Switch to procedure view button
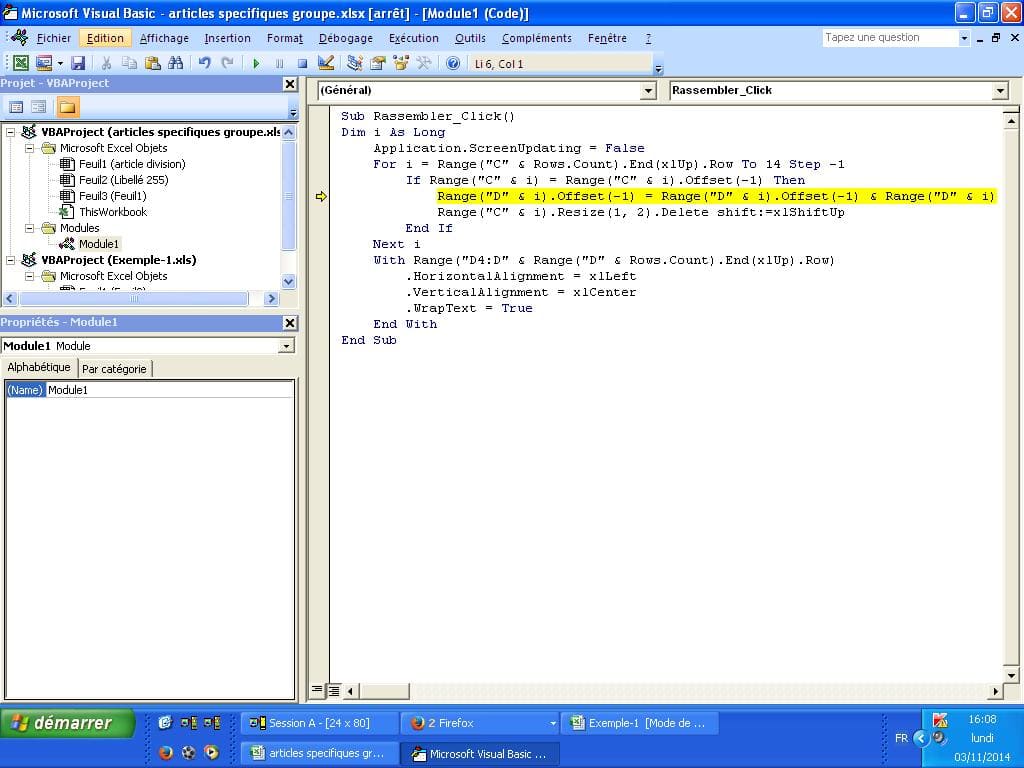Viewport: 1024px width, 768px height. (317, 690)
